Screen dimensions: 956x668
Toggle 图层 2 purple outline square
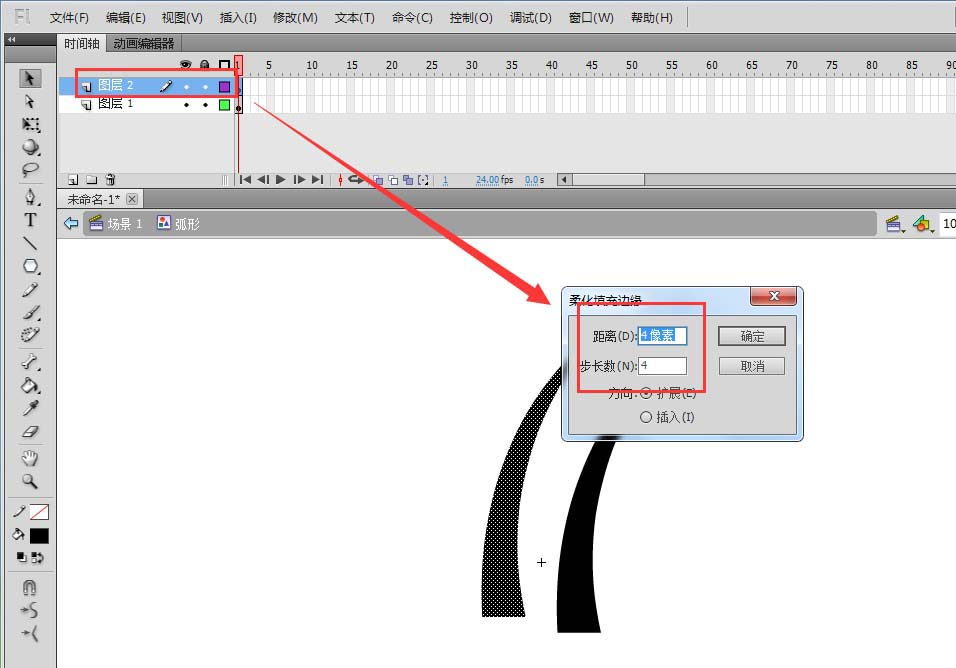[224, 87]
